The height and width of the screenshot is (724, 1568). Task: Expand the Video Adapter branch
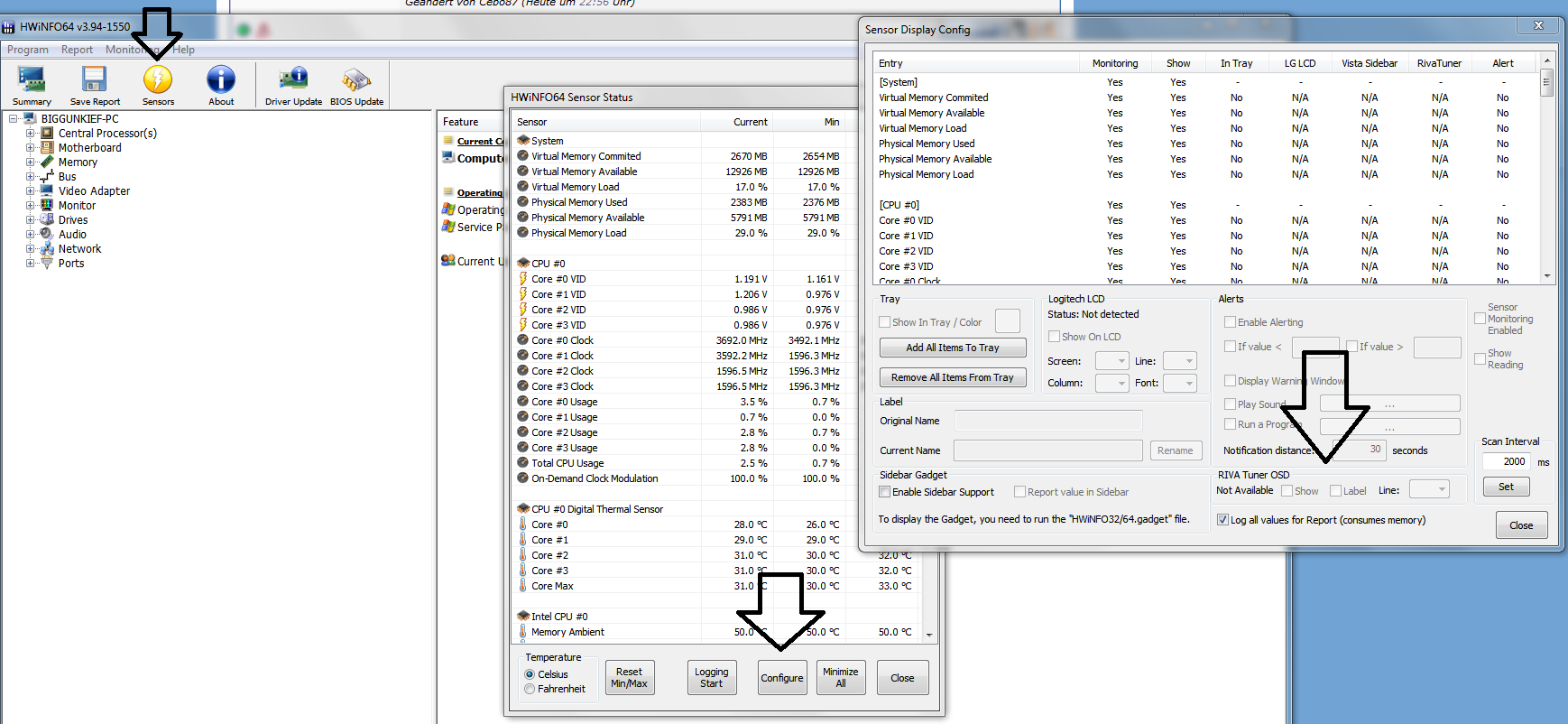pos(31,191)
